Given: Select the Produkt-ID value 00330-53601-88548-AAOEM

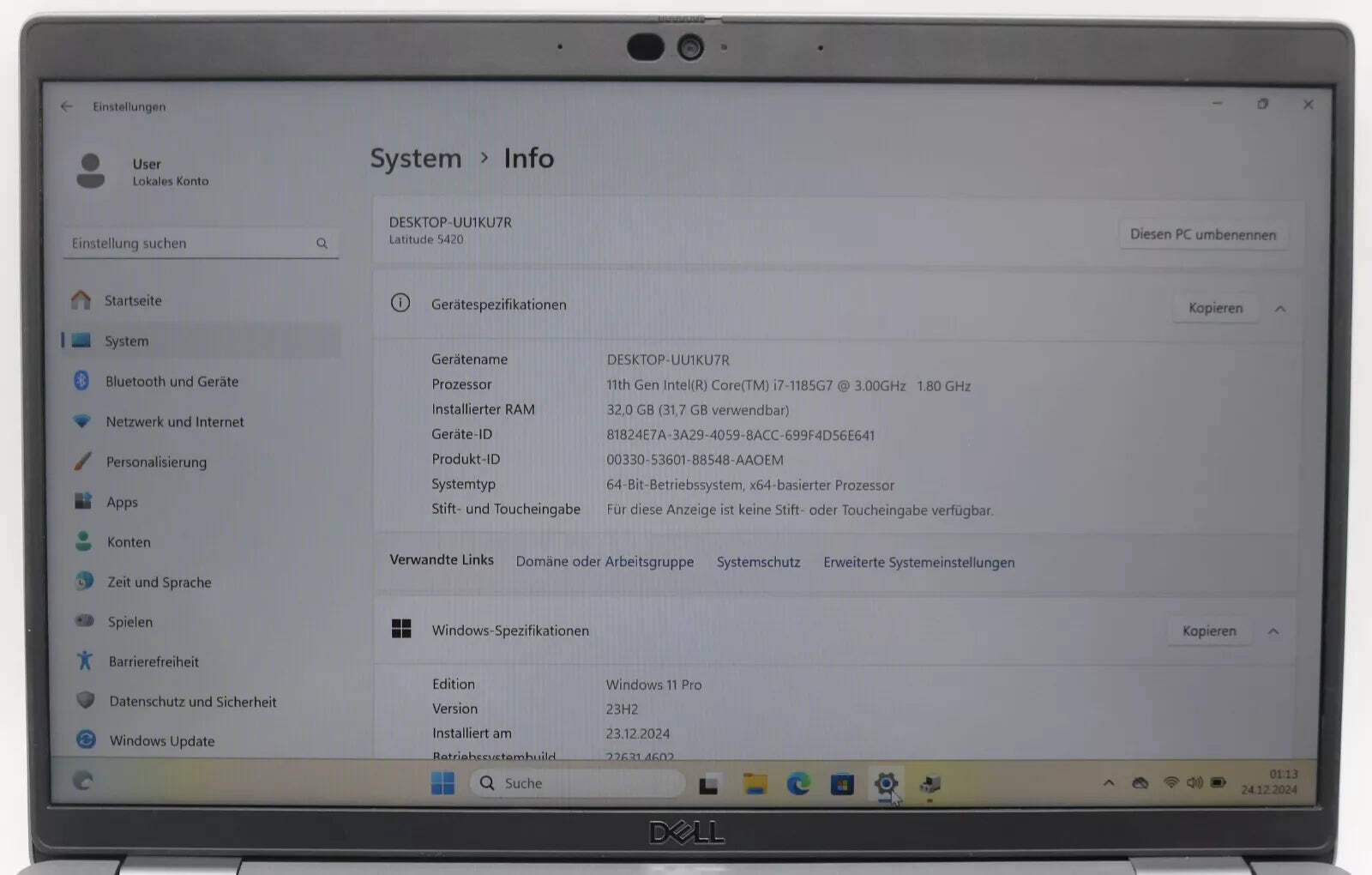Looking at the screenshot, I should click(x=695, y=460).
